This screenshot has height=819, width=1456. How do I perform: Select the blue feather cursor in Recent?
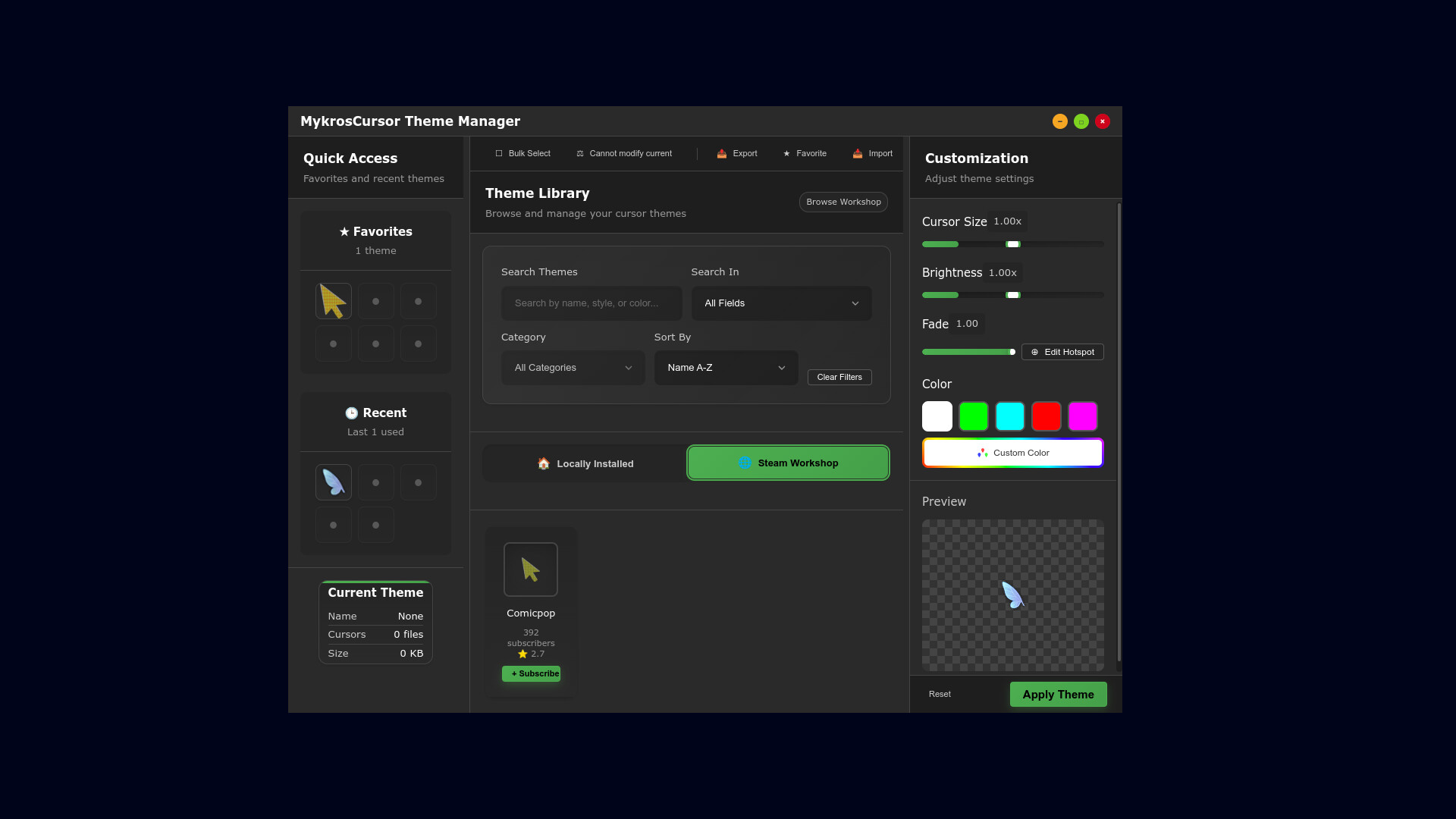pos(333,482)
